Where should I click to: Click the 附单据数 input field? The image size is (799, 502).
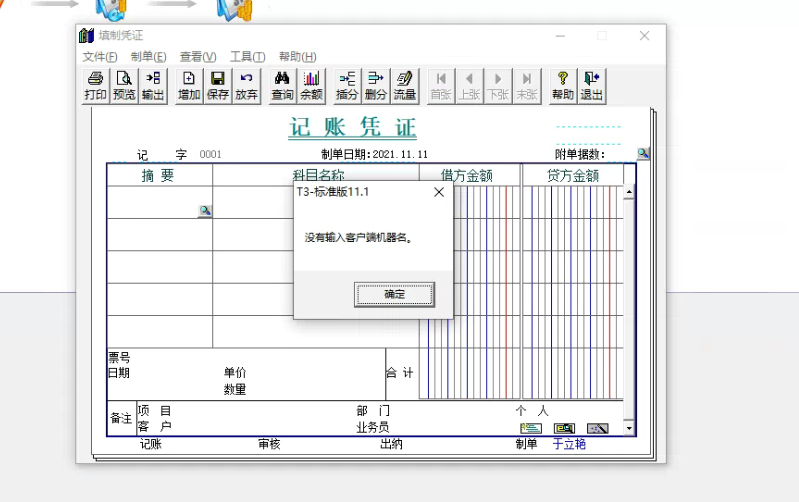(x=621, y=153)
